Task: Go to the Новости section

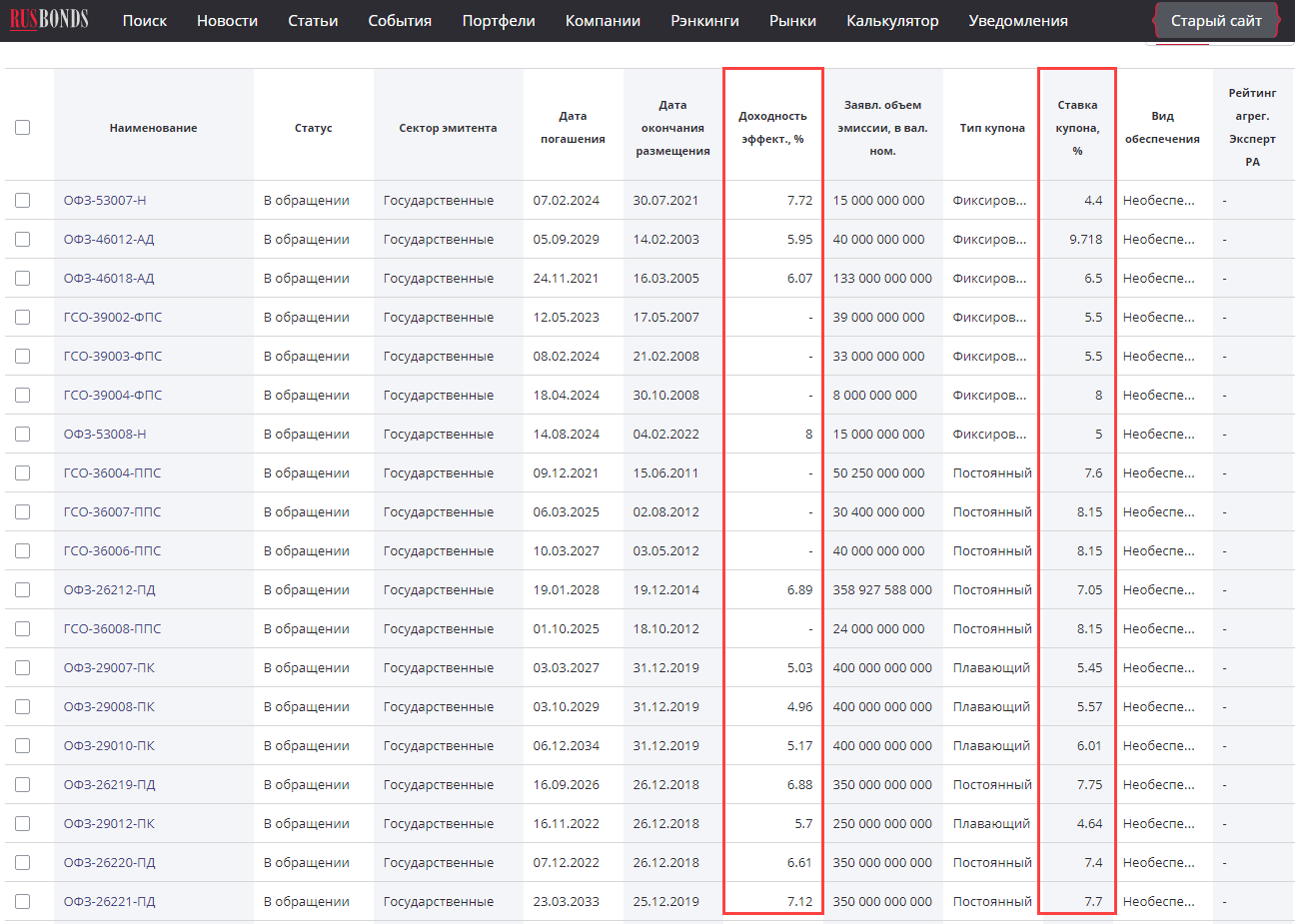Action: [227, 21]
